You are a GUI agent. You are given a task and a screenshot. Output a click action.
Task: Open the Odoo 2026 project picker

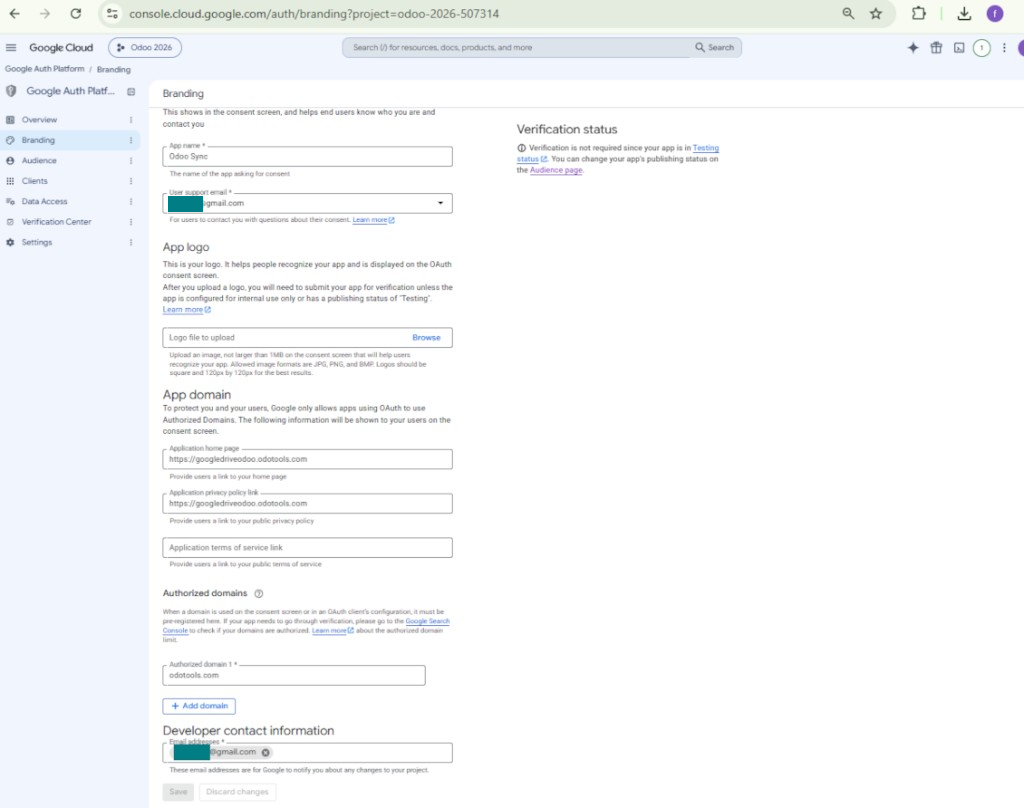(x=145, y=48)
